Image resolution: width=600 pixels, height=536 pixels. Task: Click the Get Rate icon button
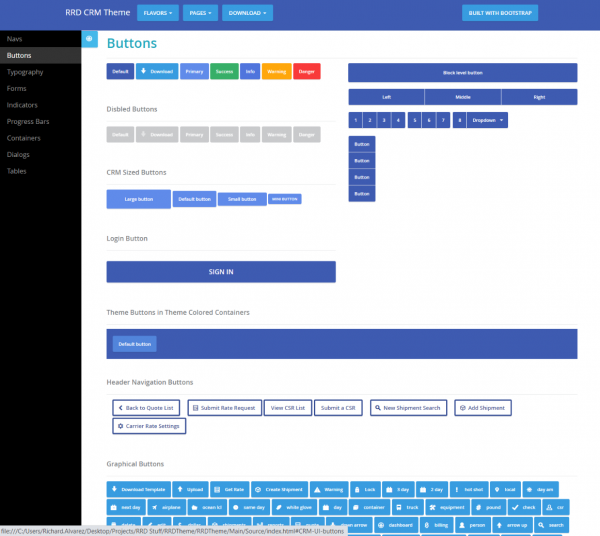click(230, 489)
